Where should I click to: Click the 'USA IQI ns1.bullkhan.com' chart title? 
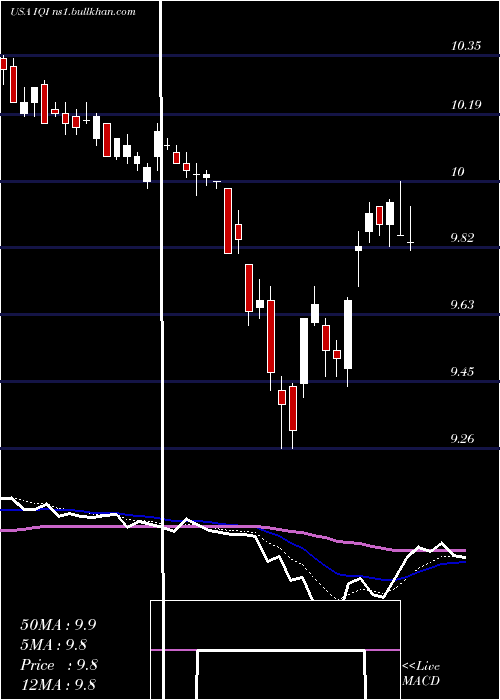(x=73, y=12)
